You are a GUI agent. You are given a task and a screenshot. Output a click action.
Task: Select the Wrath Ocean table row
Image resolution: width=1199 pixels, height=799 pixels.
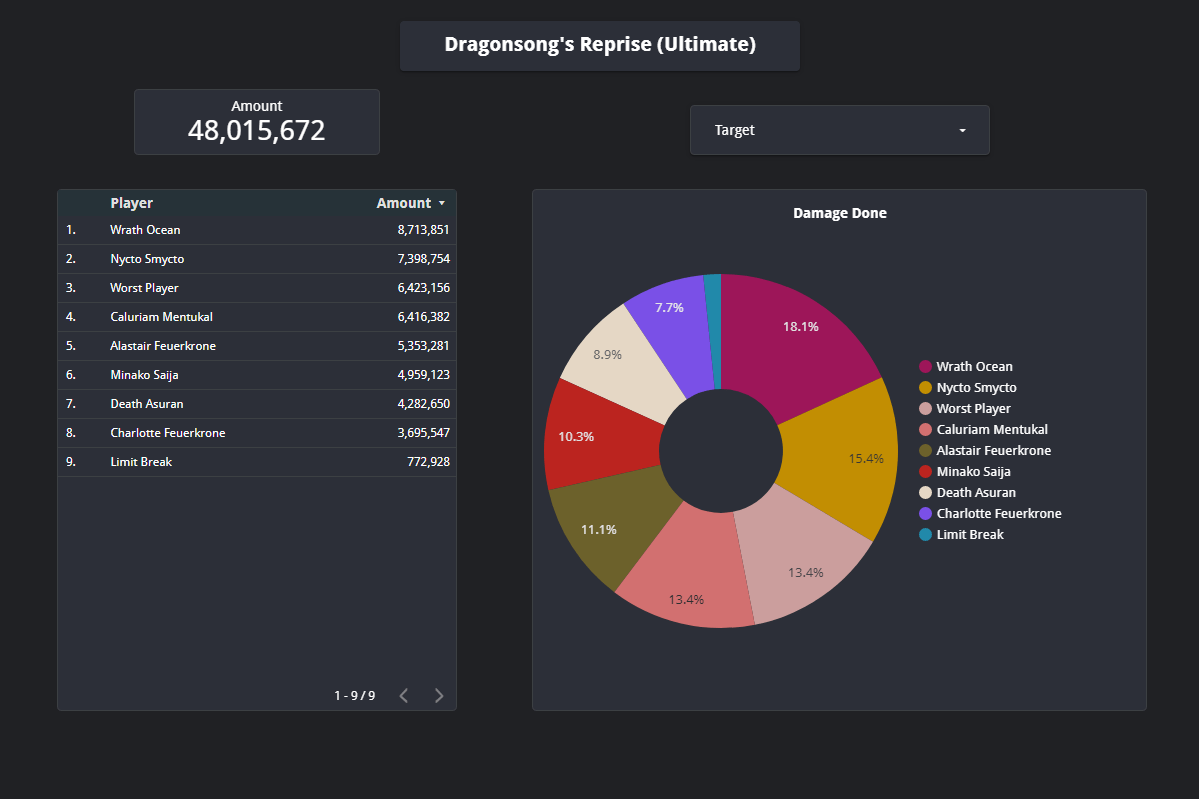[257, 230]
